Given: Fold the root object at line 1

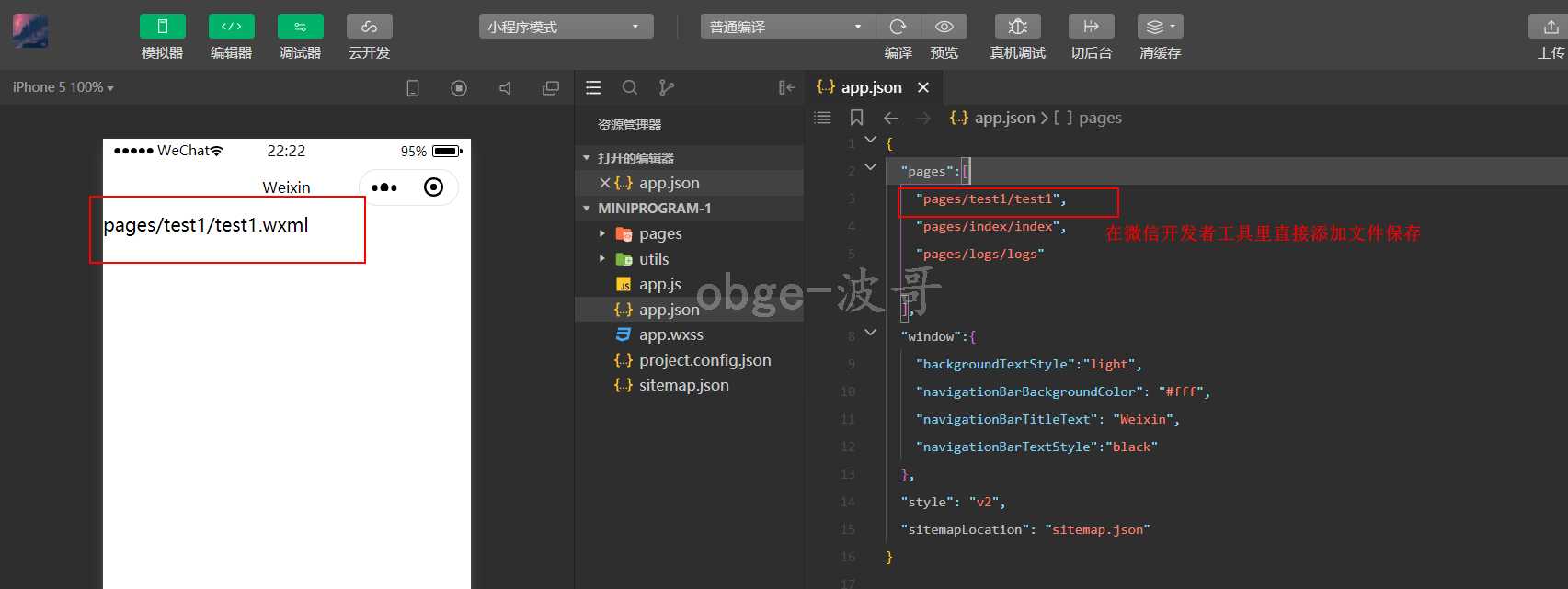Looking at the screenshot, I should click(870, 140).
